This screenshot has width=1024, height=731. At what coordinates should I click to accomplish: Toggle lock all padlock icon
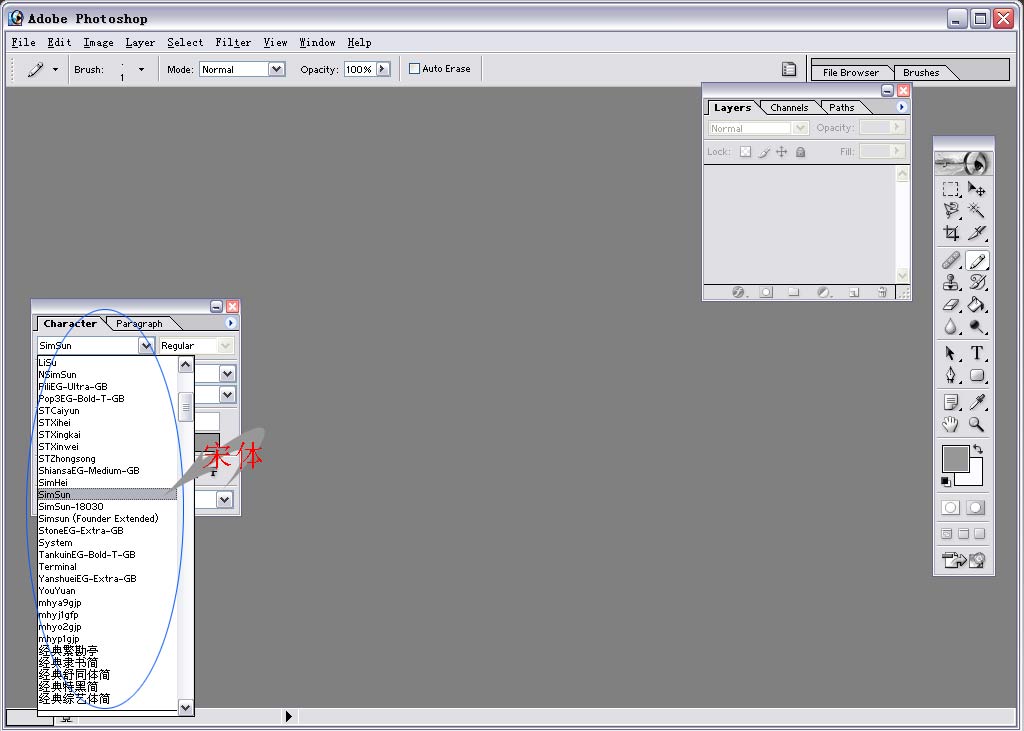pyautogui.click(x=800, y=152)
